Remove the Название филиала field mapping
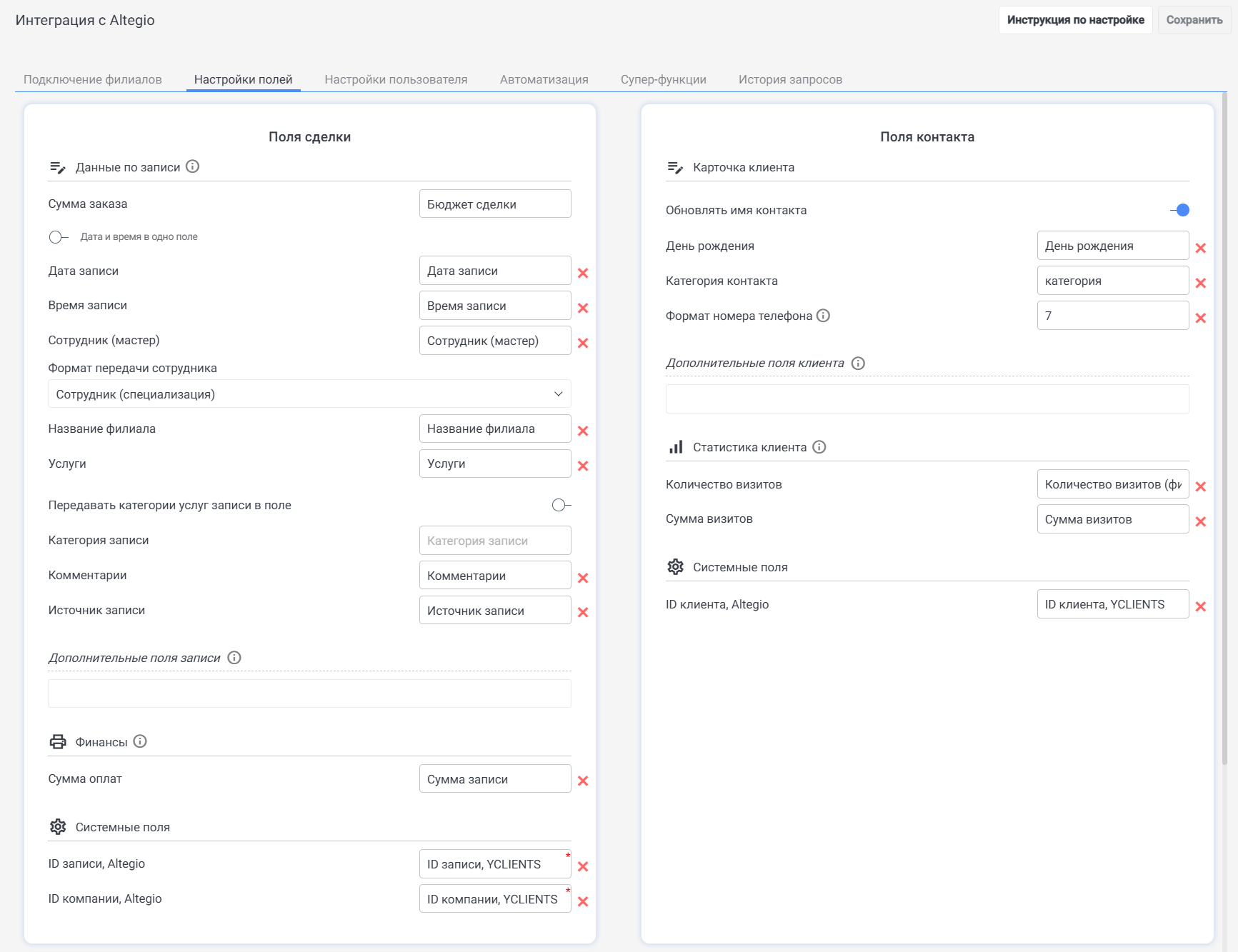 (x=583, y=431)
